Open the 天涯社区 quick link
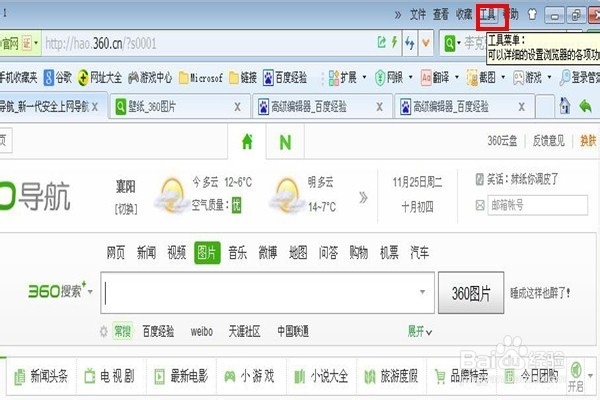 [x=245, y=331]
